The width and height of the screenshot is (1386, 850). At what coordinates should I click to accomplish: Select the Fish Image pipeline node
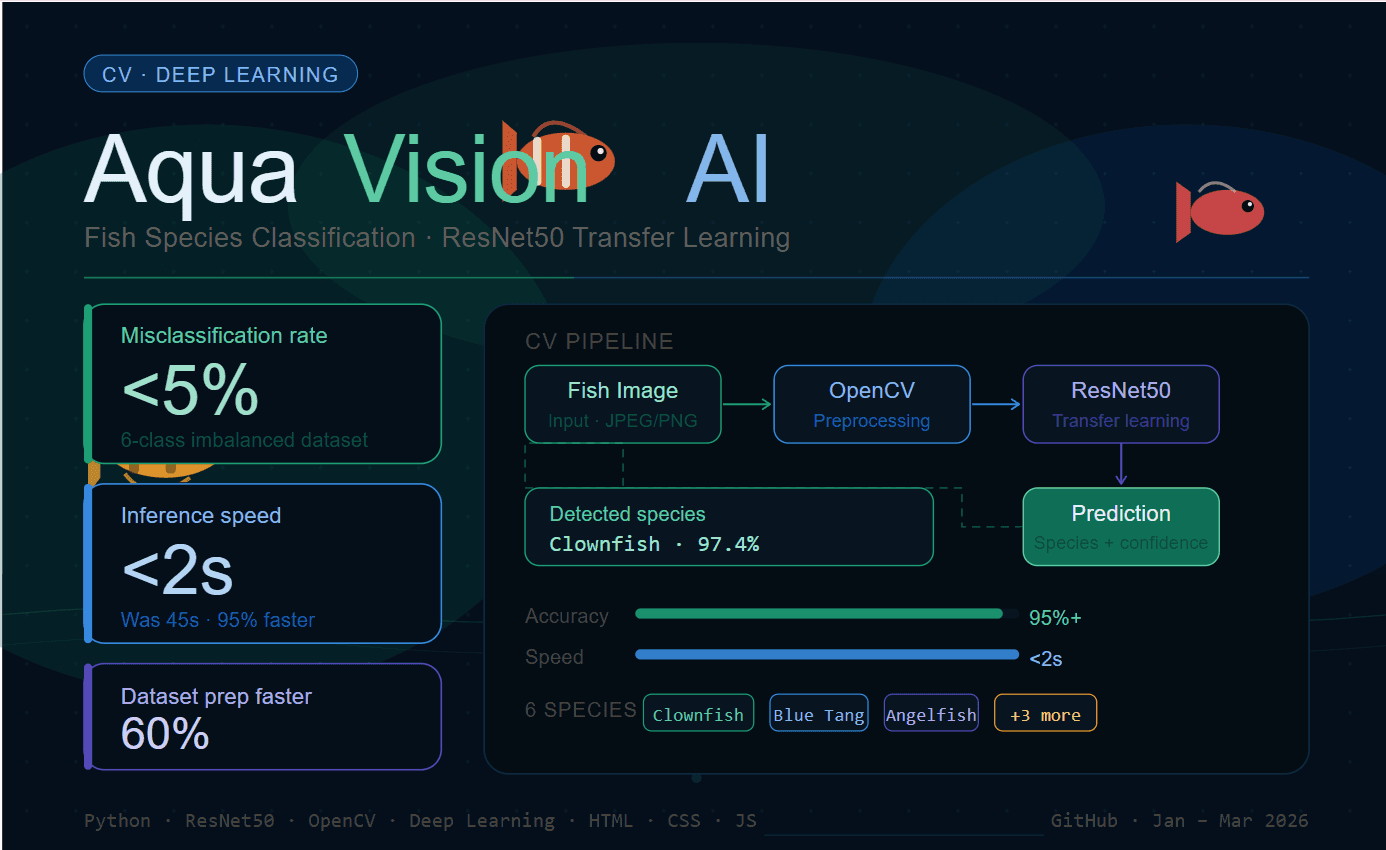[x=623, y=404]
